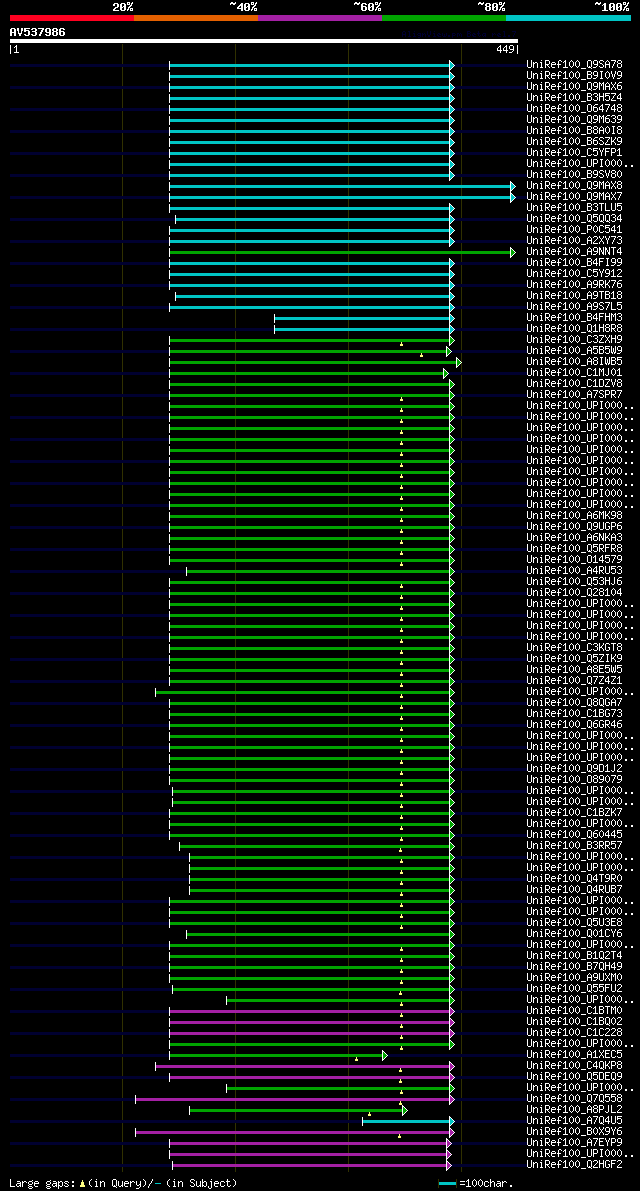
Task: Open hit UniRef100_C3ZXH9
Action: (574, 340)
